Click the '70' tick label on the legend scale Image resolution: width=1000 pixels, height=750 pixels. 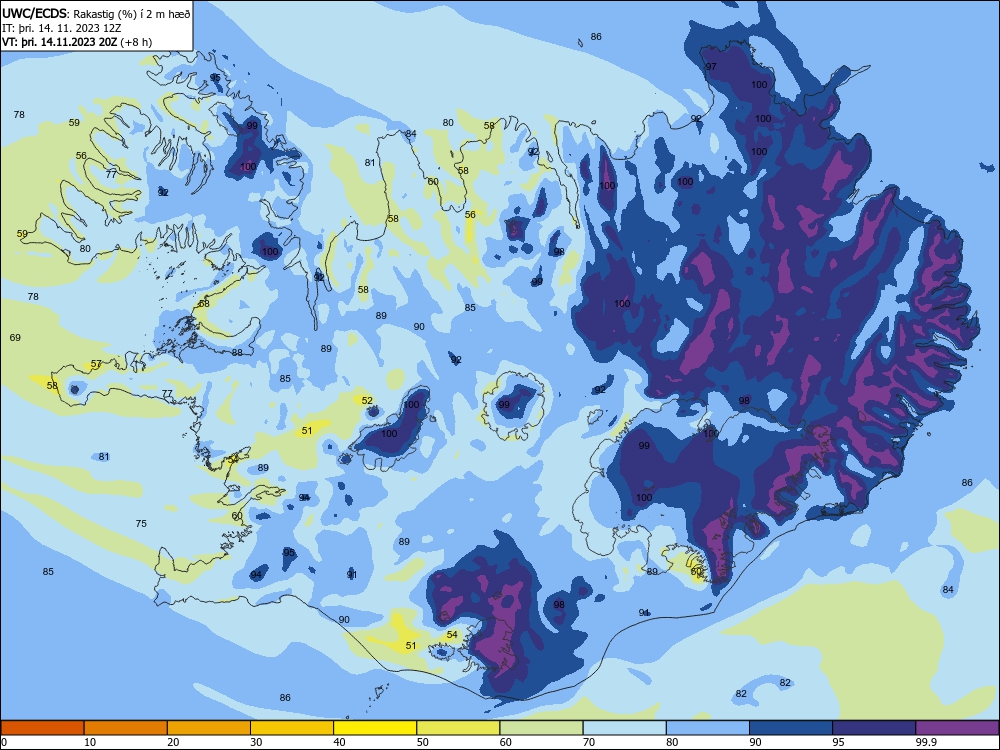point(589,742)
